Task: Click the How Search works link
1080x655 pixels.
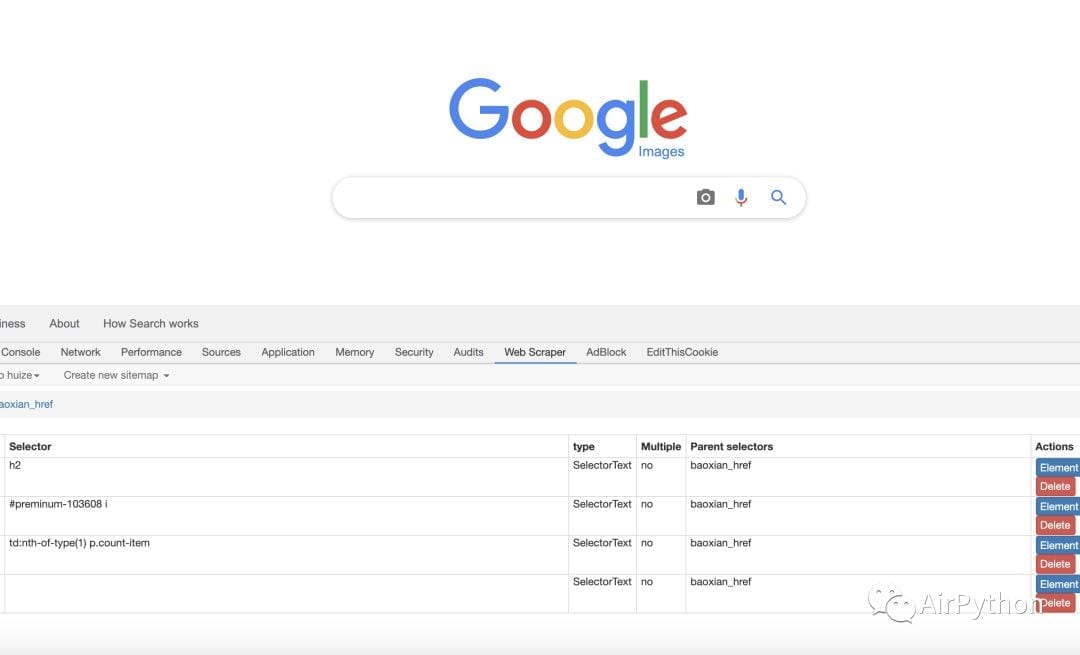Action: 150,323
